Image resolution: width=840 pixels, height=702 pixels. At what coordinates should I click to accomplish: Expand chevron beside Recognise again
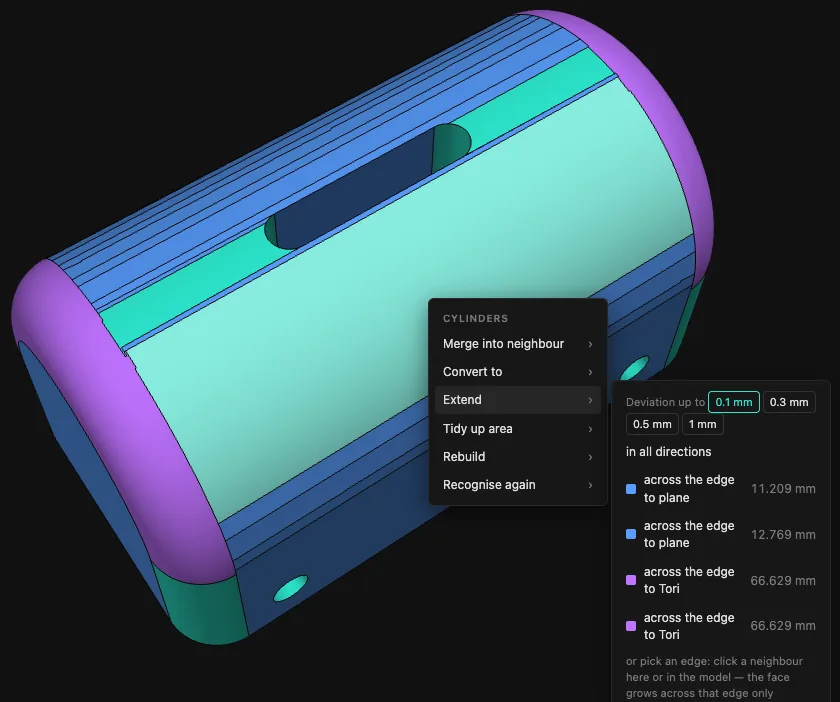(590, 485)
